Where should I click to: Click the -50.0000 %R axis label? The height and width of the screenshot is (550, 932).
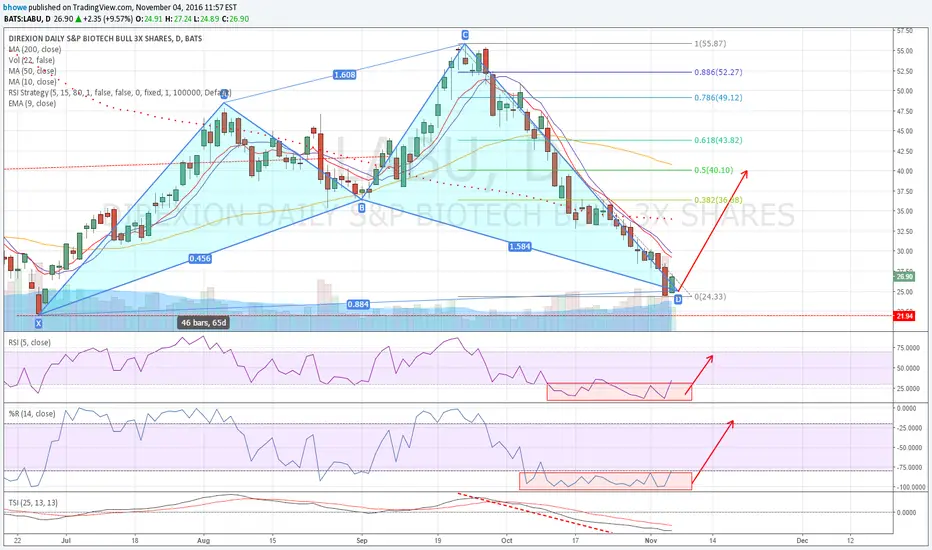coord(910,448)
